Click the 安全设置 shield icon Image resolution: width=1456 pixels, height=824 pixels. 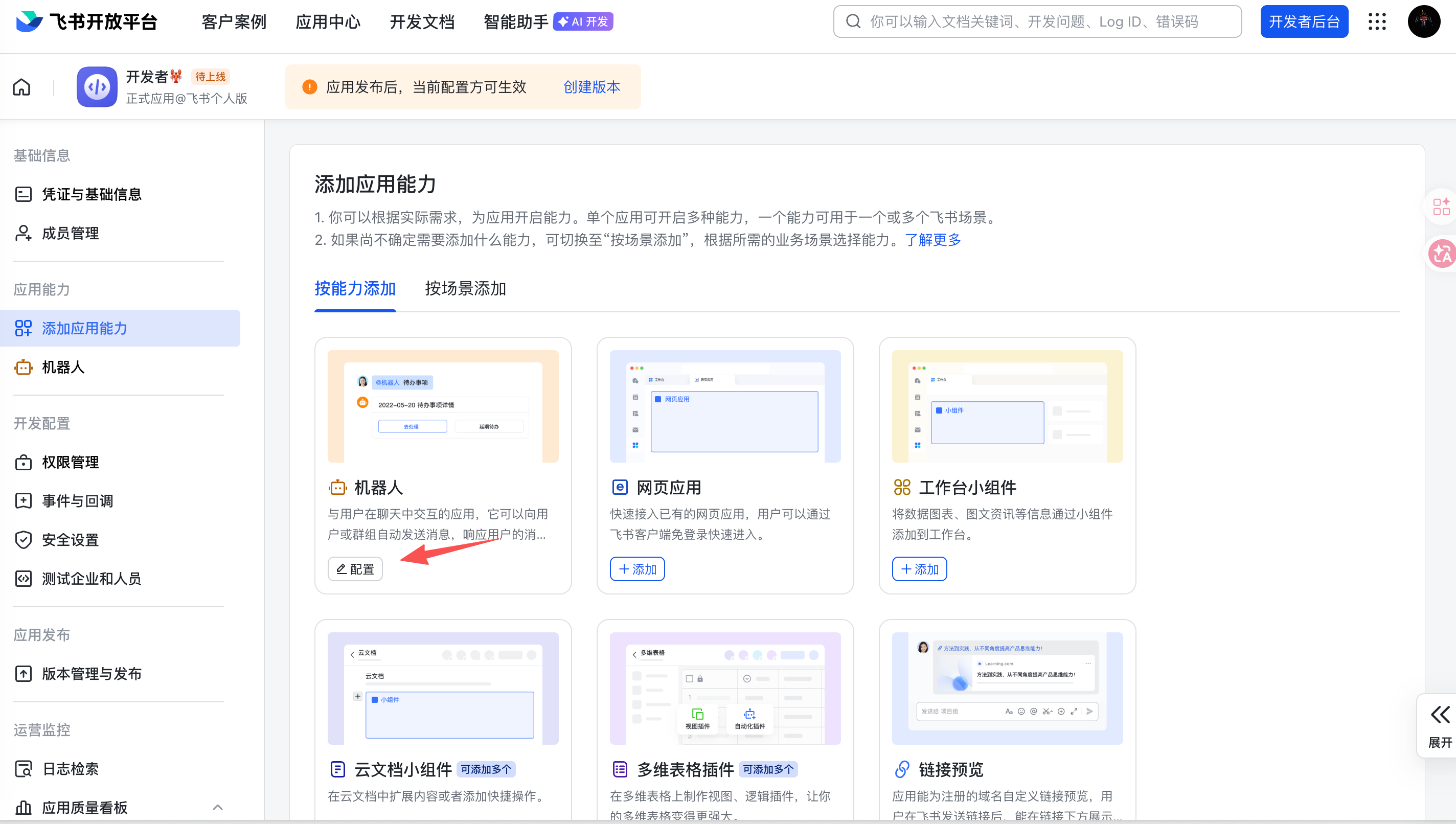tap(23, 540)
